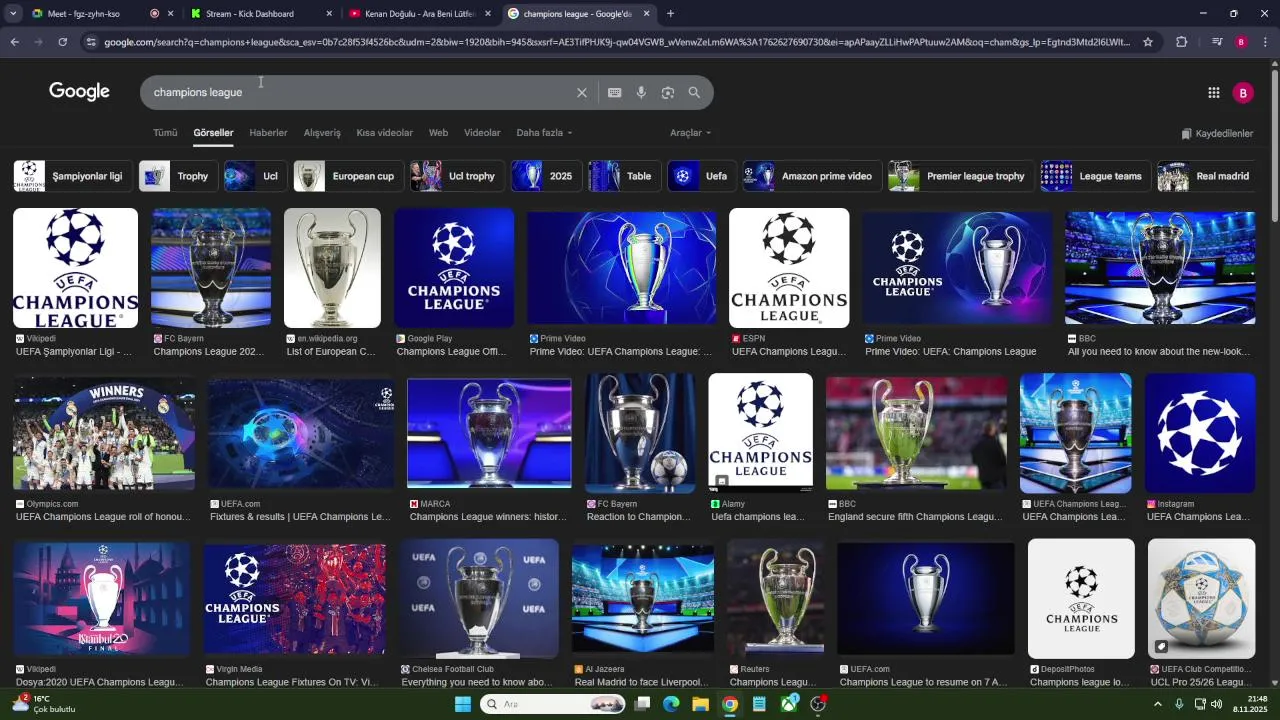Open the Olympics.com winners celebration image
Screen dimensions: 1280x720
click(x=104, y=433)
